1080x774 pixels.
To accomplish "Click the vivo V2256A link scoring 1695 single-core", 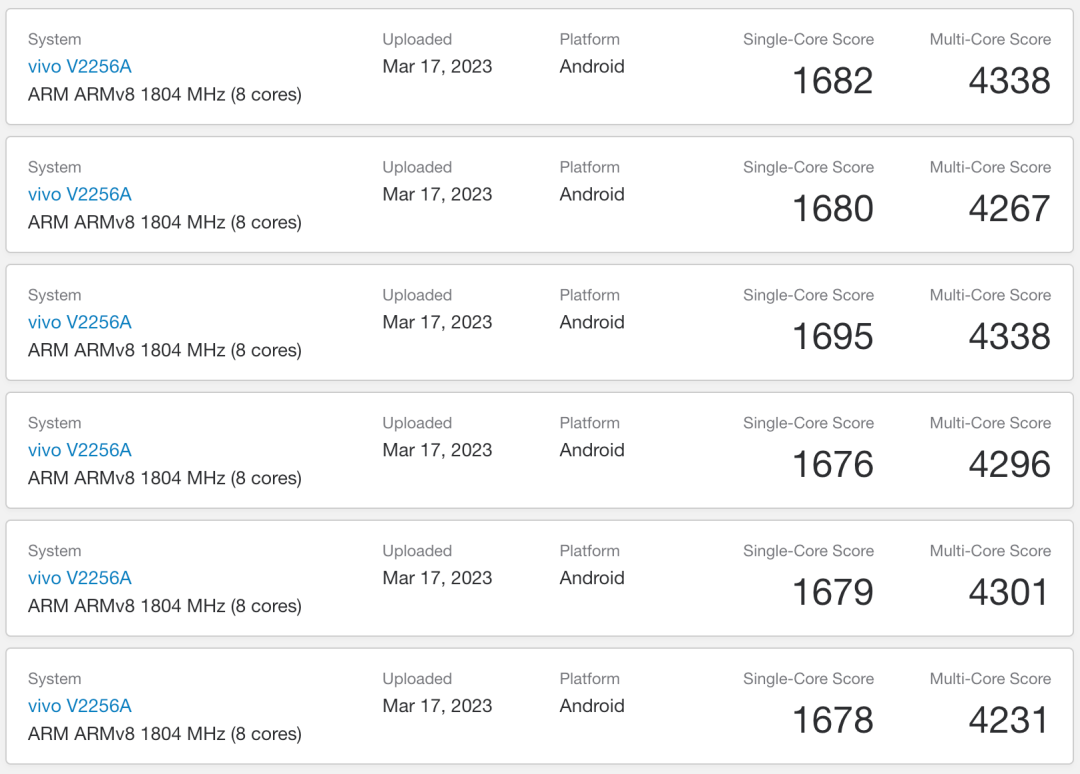I will 80,323.
